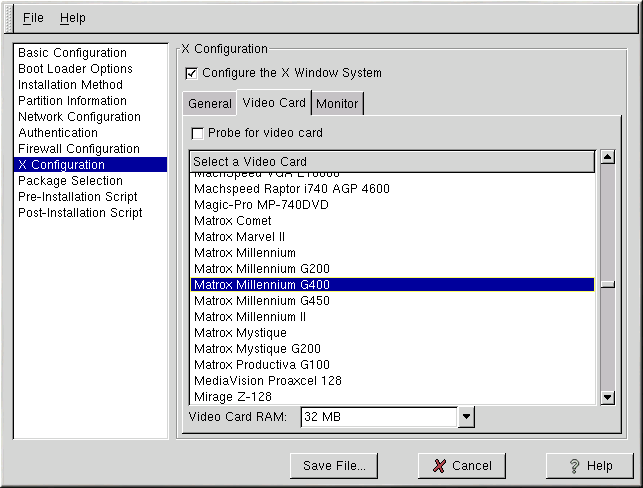Screen dimensions: 643x488
Task: Switch to the General tab
Action: click(x=209, y=103)
